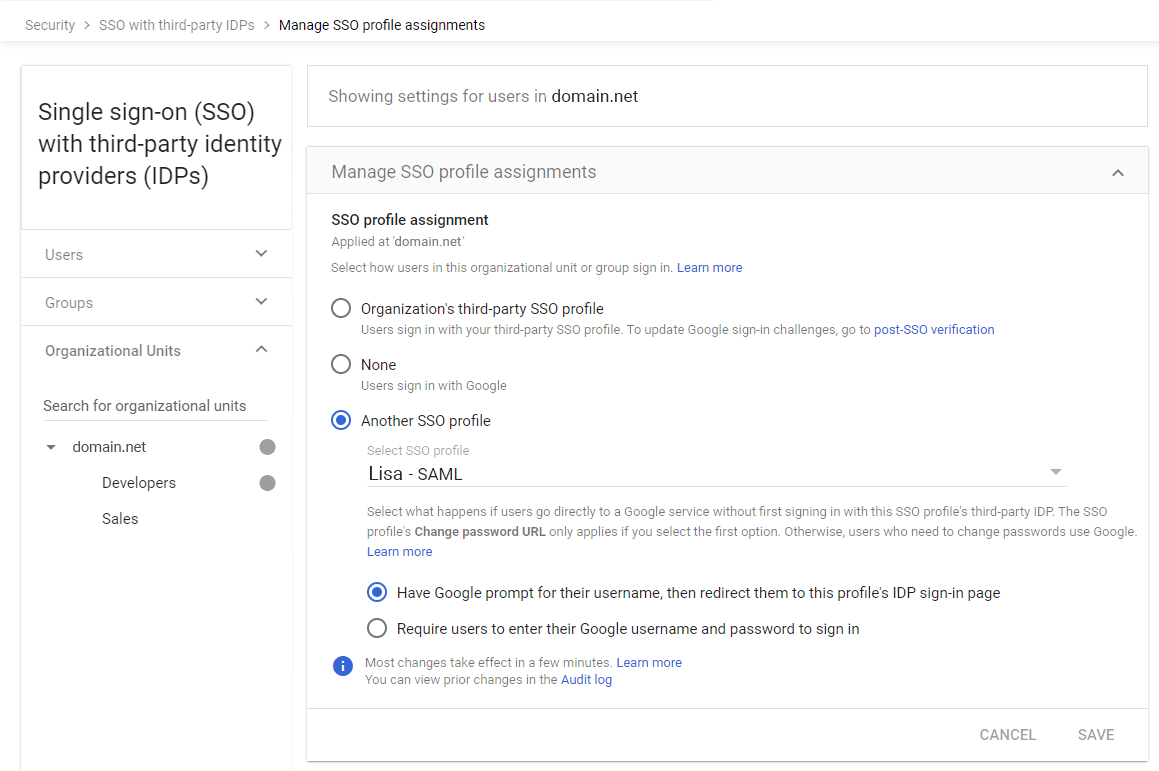The width and height of the screenshot is (1159, 771).
Task: Expand the Users section
Action: pyautogui.click(x=261, y=254)
